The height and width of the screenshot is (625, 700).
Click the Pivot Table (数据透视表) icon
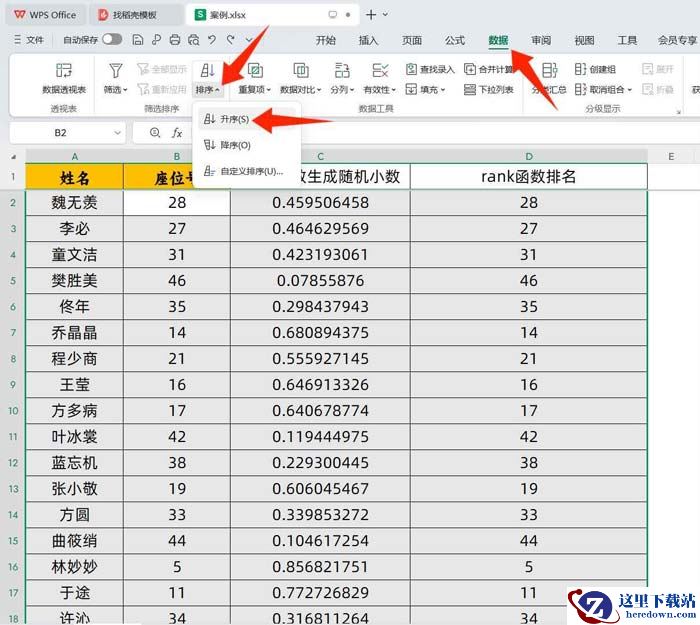click(x=63, y=71)
